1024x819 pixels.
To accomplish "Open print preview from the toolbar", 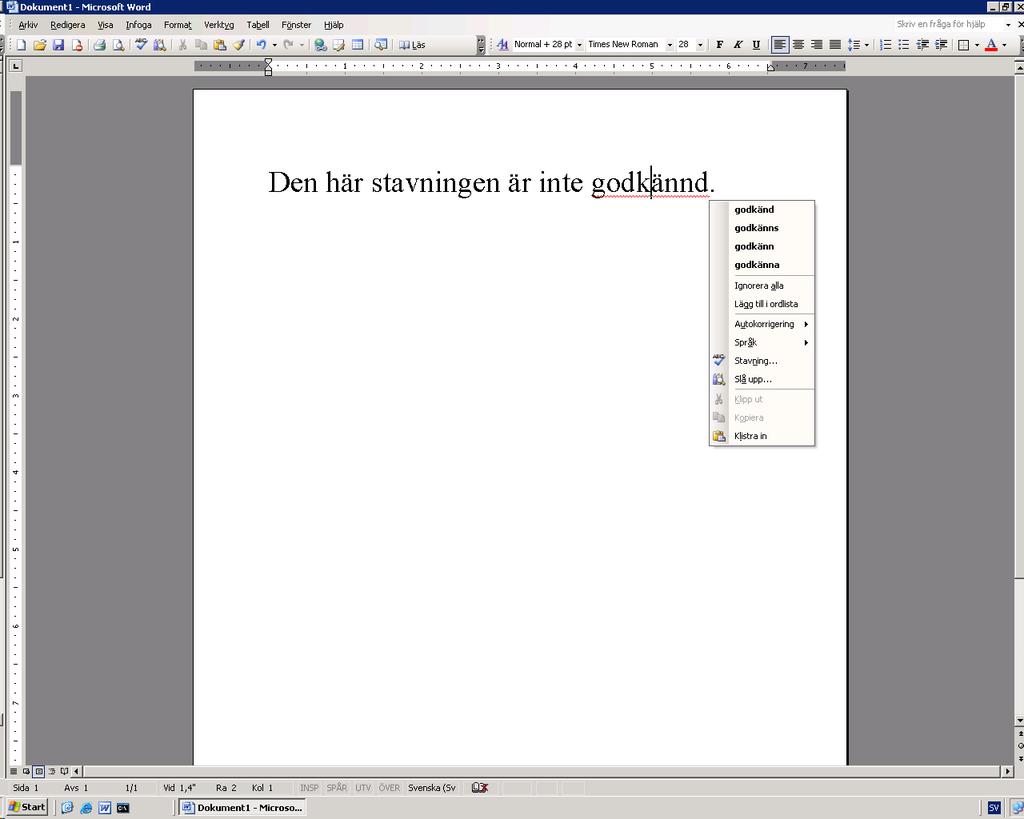I will tap(118, 45).
